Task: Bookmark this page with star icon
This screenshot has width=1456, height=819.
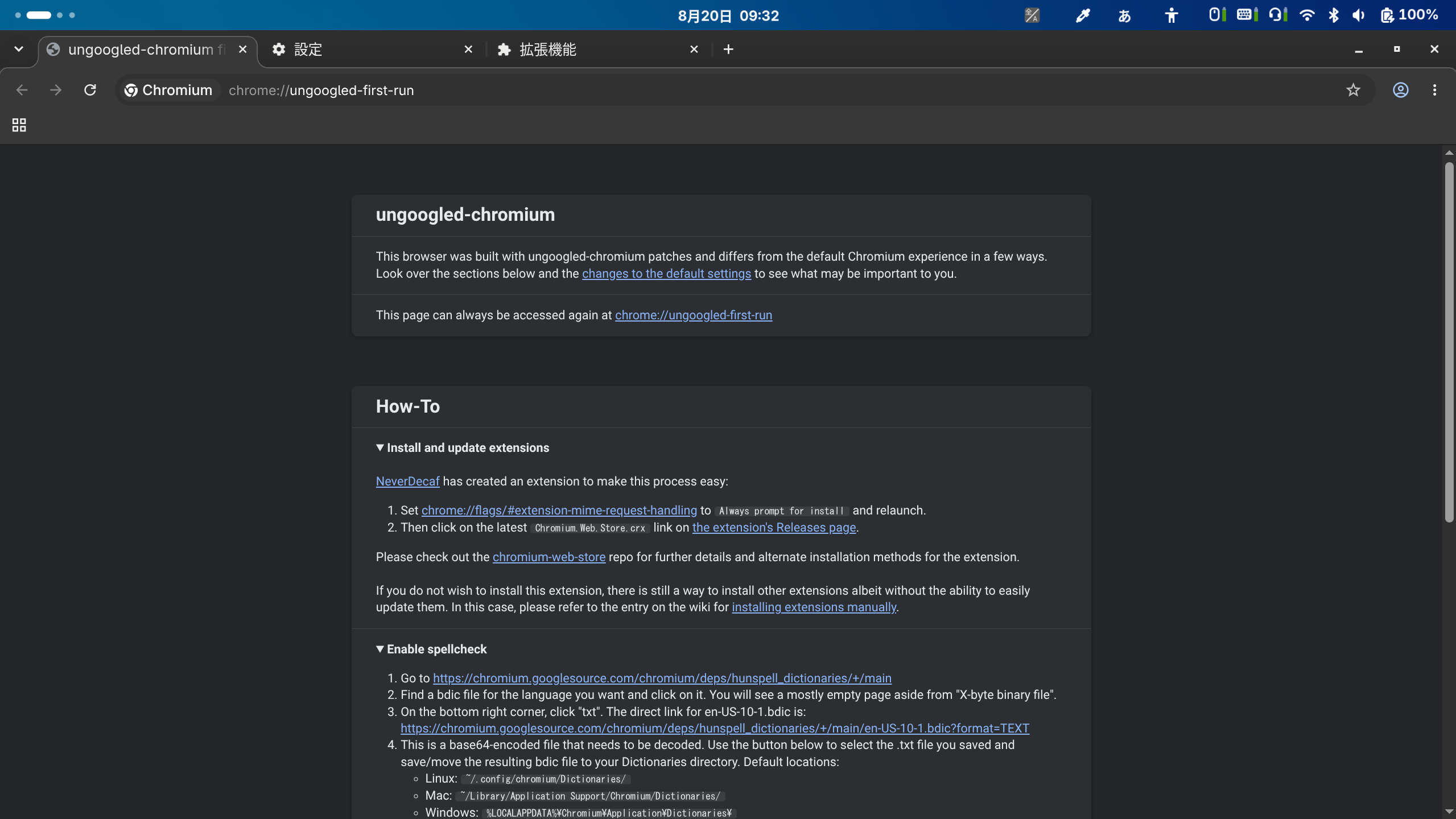Action: [1353, 90]
